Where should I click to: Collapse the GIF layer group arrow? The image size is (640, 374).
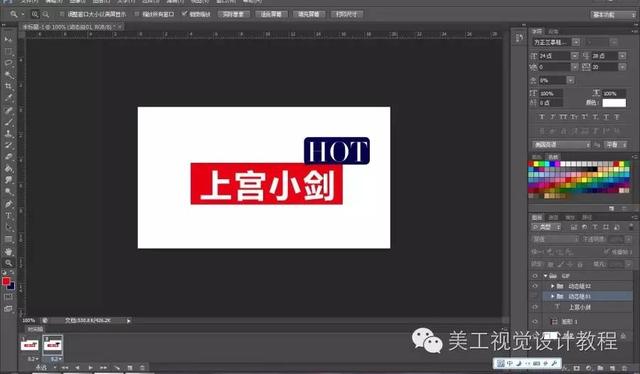[x=545, y=276]
